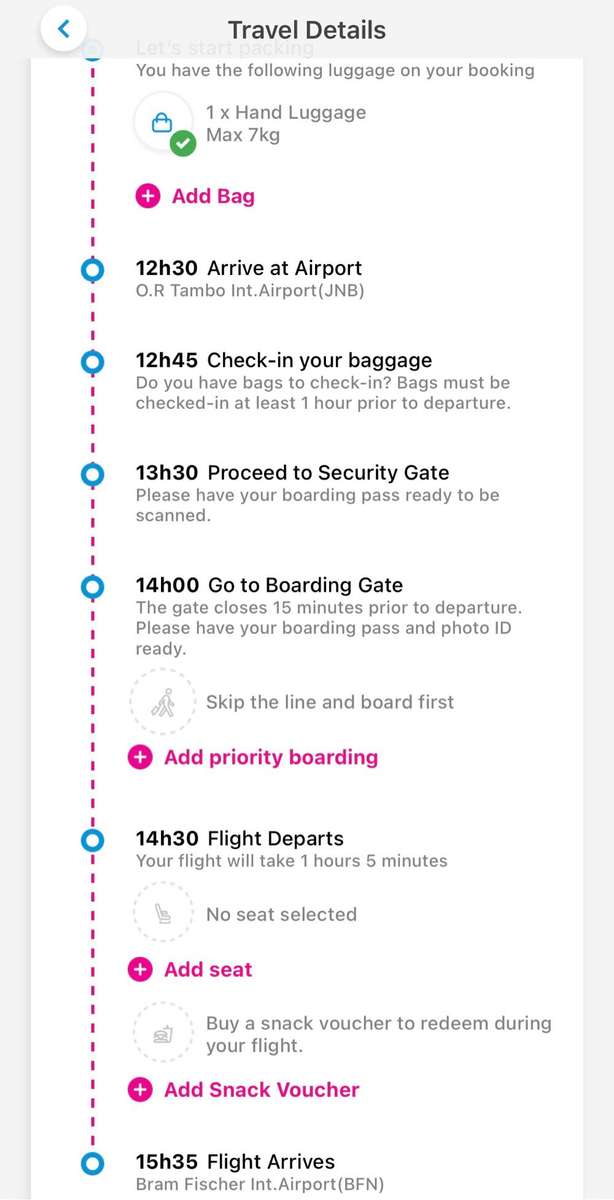Select the 13h30 Proceed to Security Gate circle
The width and height of the screenshot is (614, 1200).
92,475
